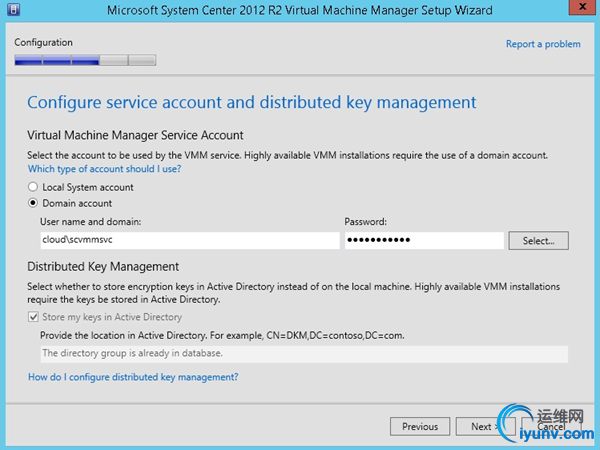Click the 'Configure service account and distributed key management' heading
This screenshot has width=600, height=450.
[x=252, y=103]
